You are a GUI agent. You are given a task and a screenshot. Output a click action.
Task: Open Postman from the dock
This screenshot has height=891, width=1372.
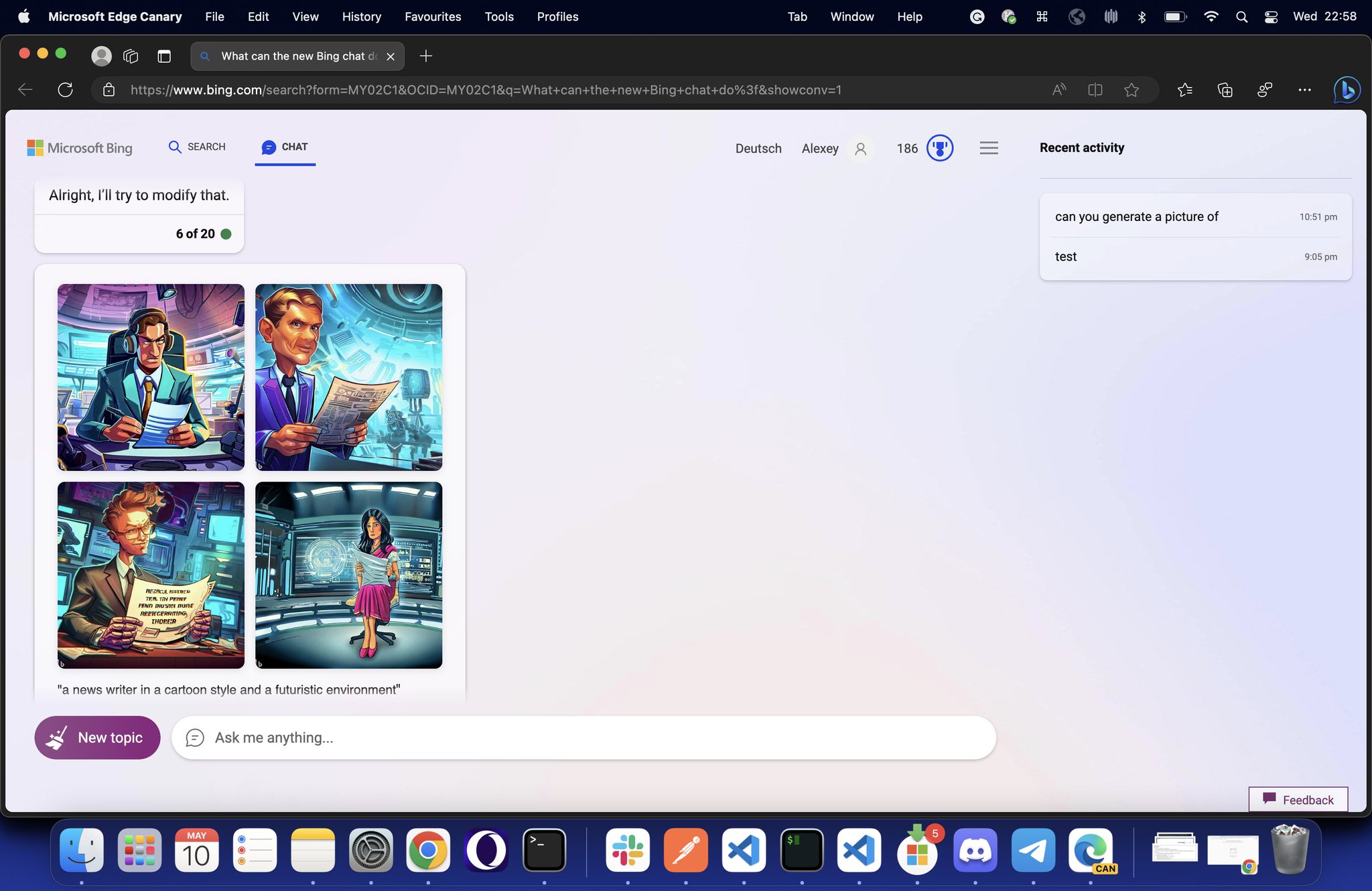point(686,851)
